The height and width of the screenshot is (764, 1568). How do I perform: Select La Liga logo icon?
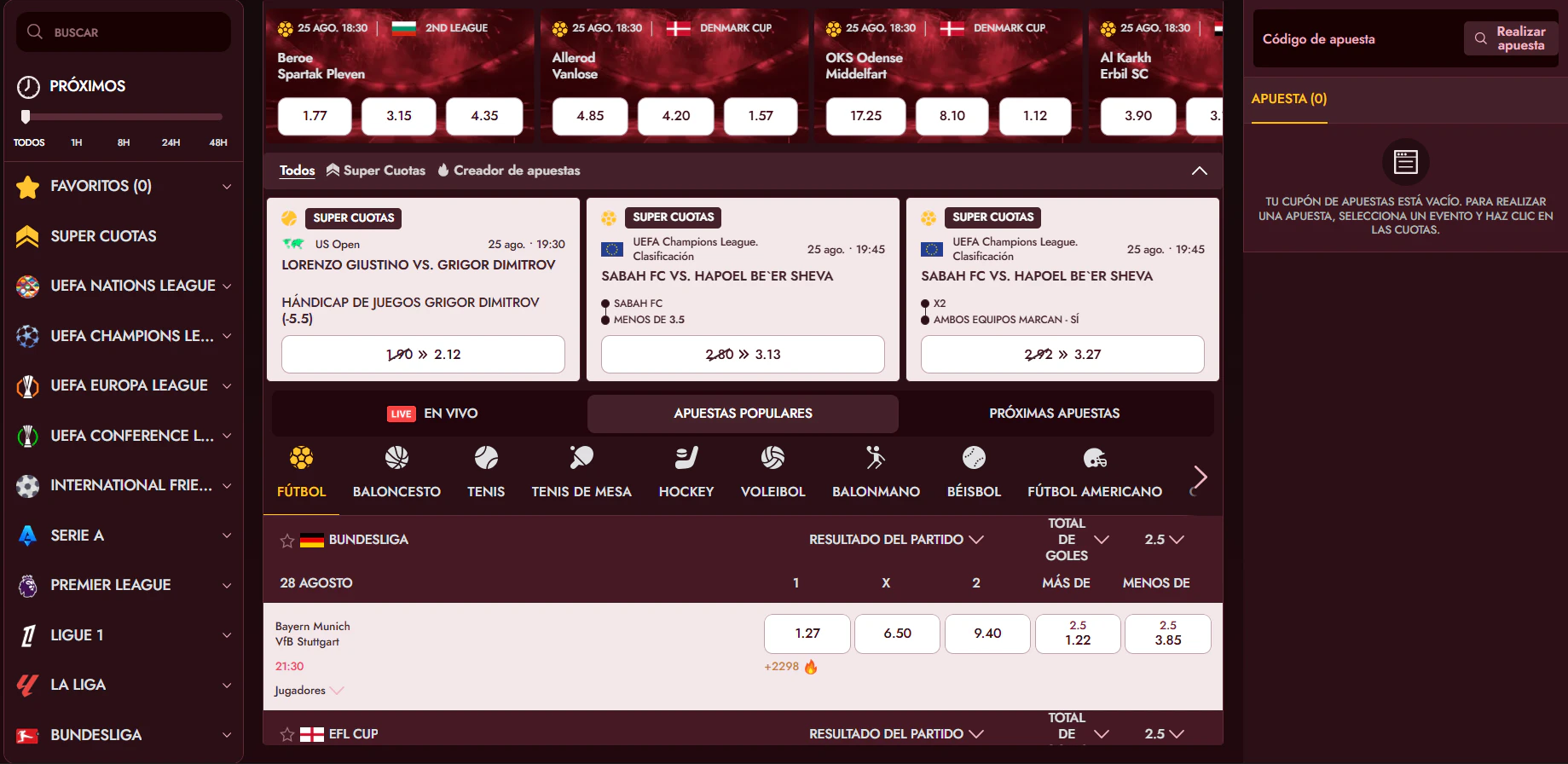point(27,685)
